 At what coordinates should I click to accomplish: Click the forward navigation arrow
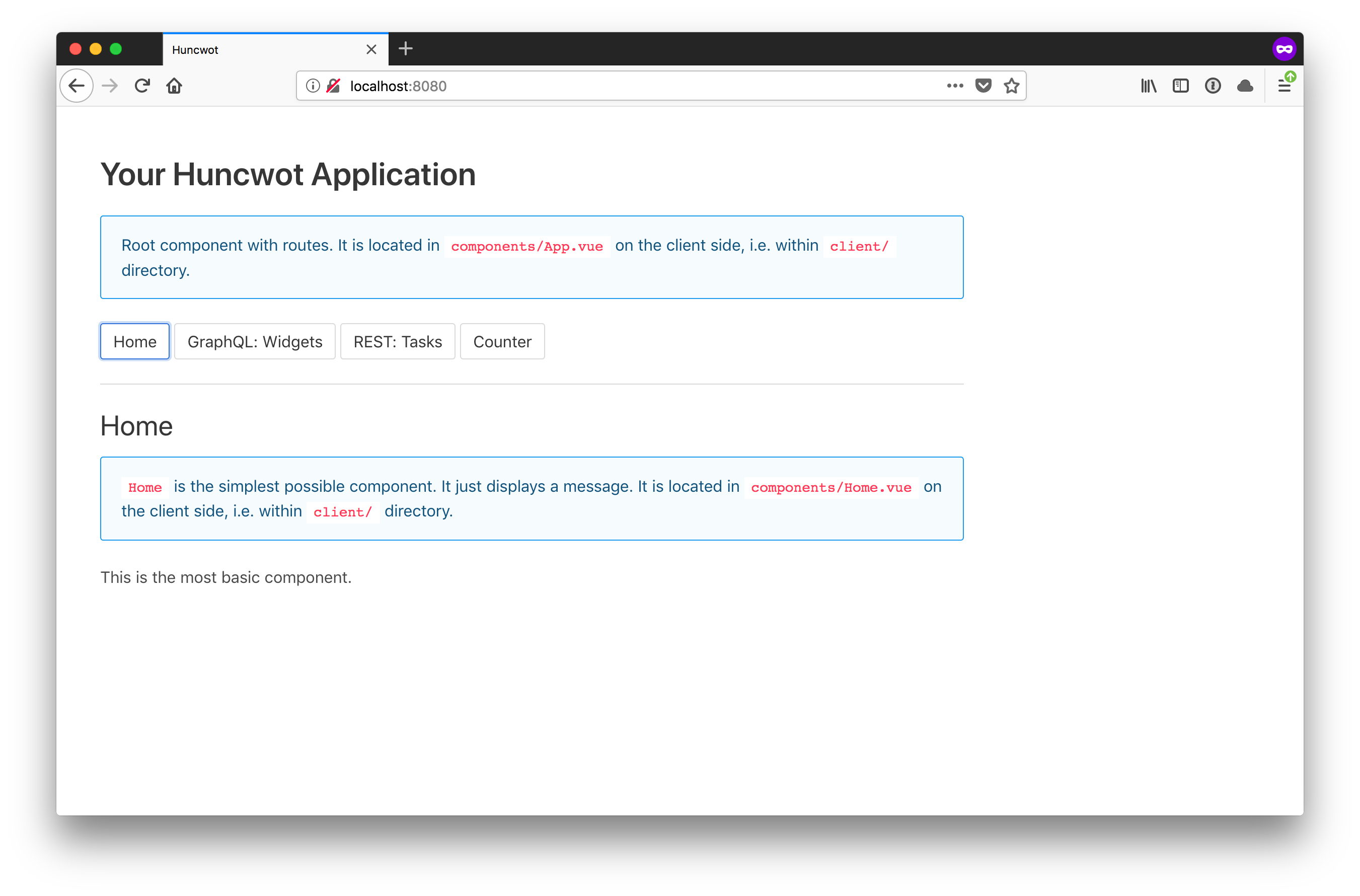(x=110, y=86)
